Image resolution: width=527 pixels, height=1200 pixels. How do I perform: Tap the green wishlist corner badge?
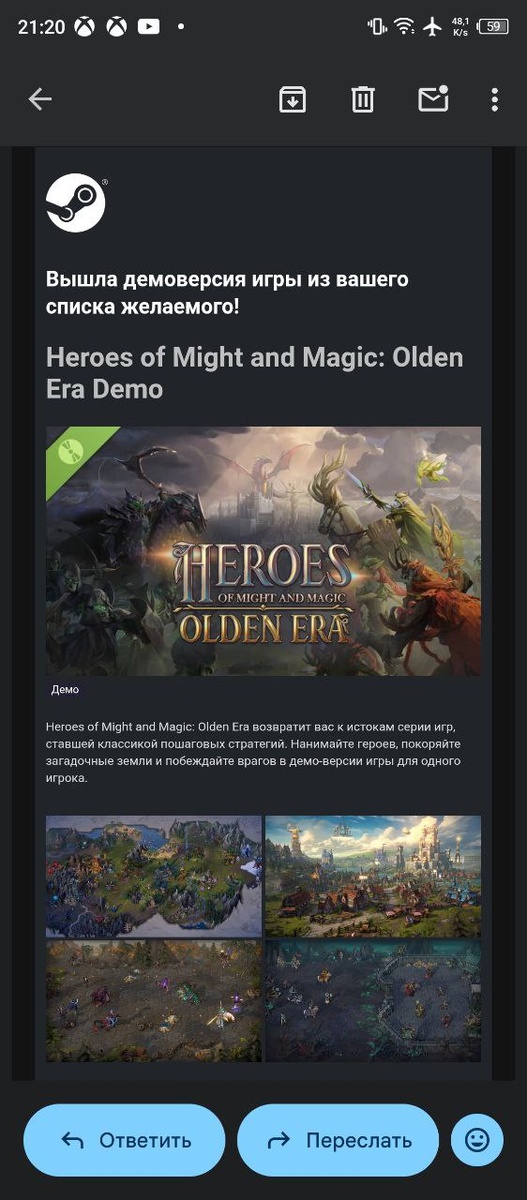[x=70, y=451]
